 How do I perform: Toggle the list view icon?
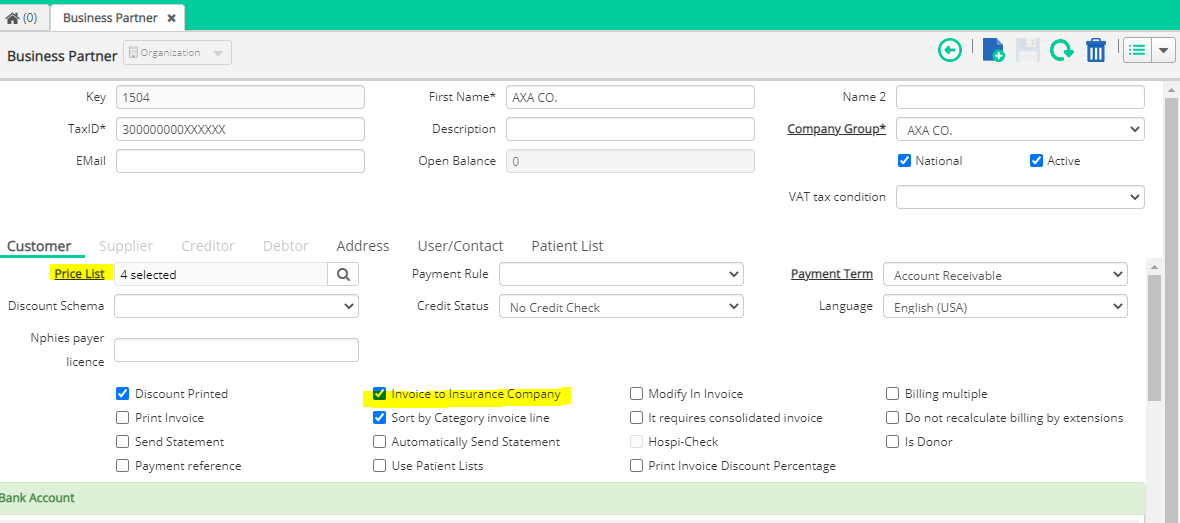1137,51
